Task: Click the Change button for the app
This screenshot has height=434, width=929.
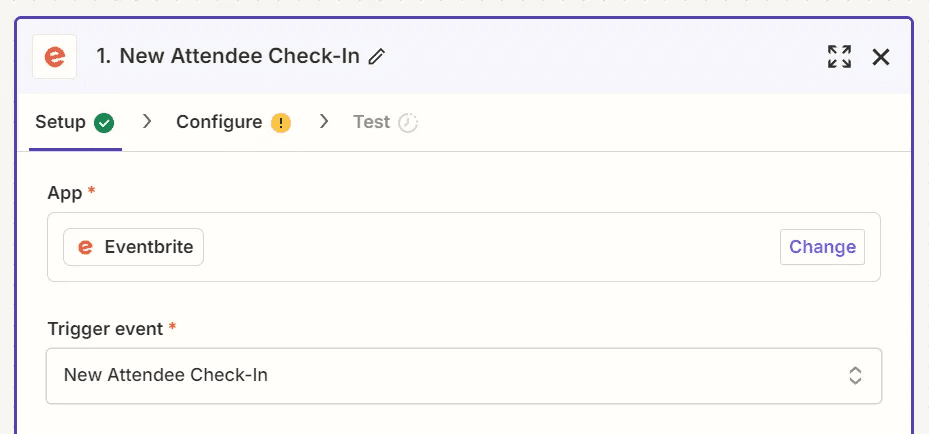Action: coord(822,247)
